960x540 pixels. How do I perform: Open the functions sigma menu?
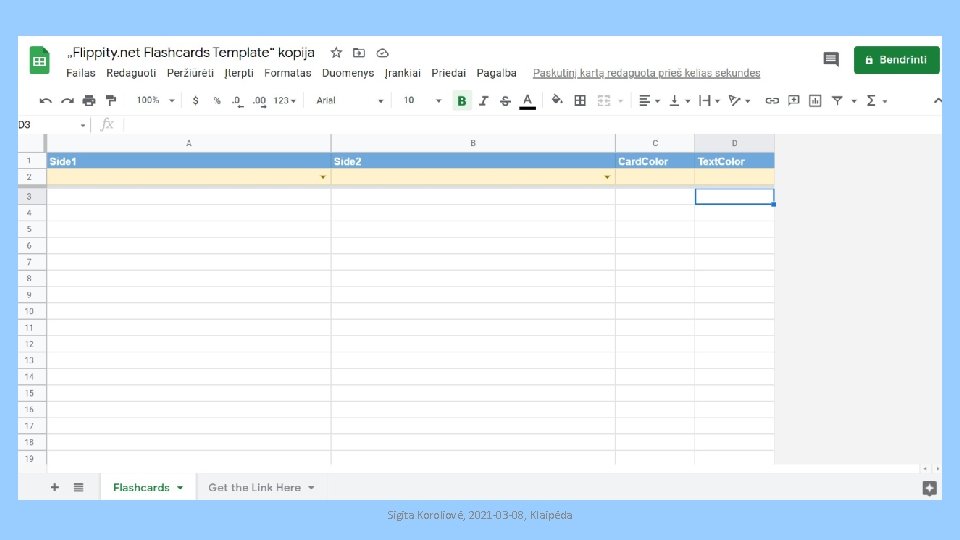[x=876, y=100]
